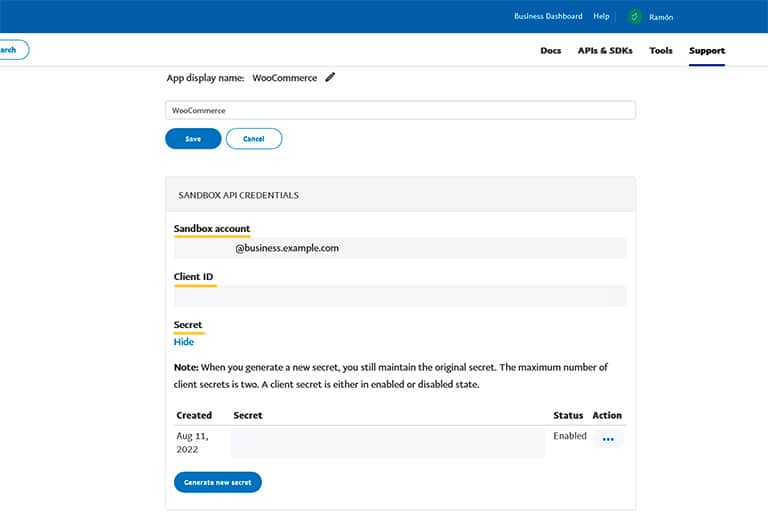Open the Ramón account menu
The width and height of the screenshot is (768, 512).
661,17
